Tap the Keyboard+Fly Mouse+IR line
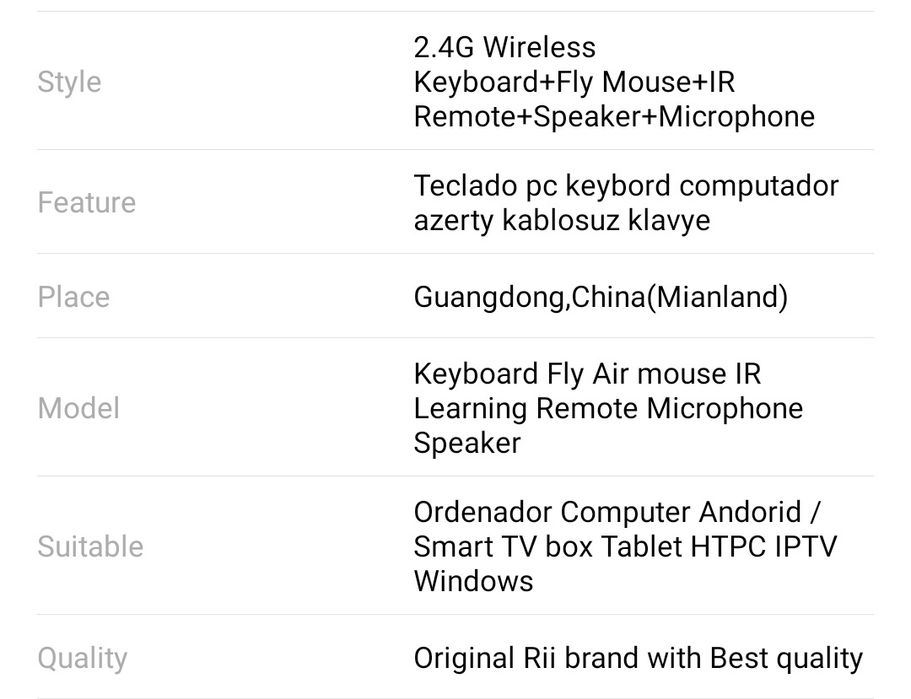 click(574, 82)
